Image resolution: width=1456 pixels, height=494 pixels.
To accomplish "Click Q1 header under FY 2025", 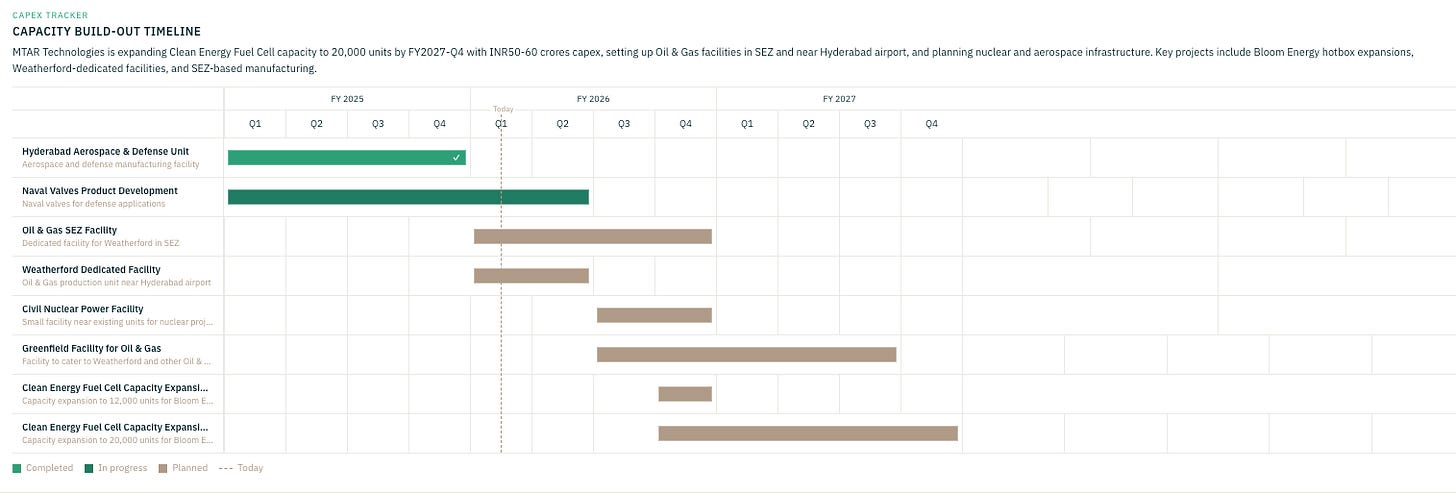I will coord(255,124).
